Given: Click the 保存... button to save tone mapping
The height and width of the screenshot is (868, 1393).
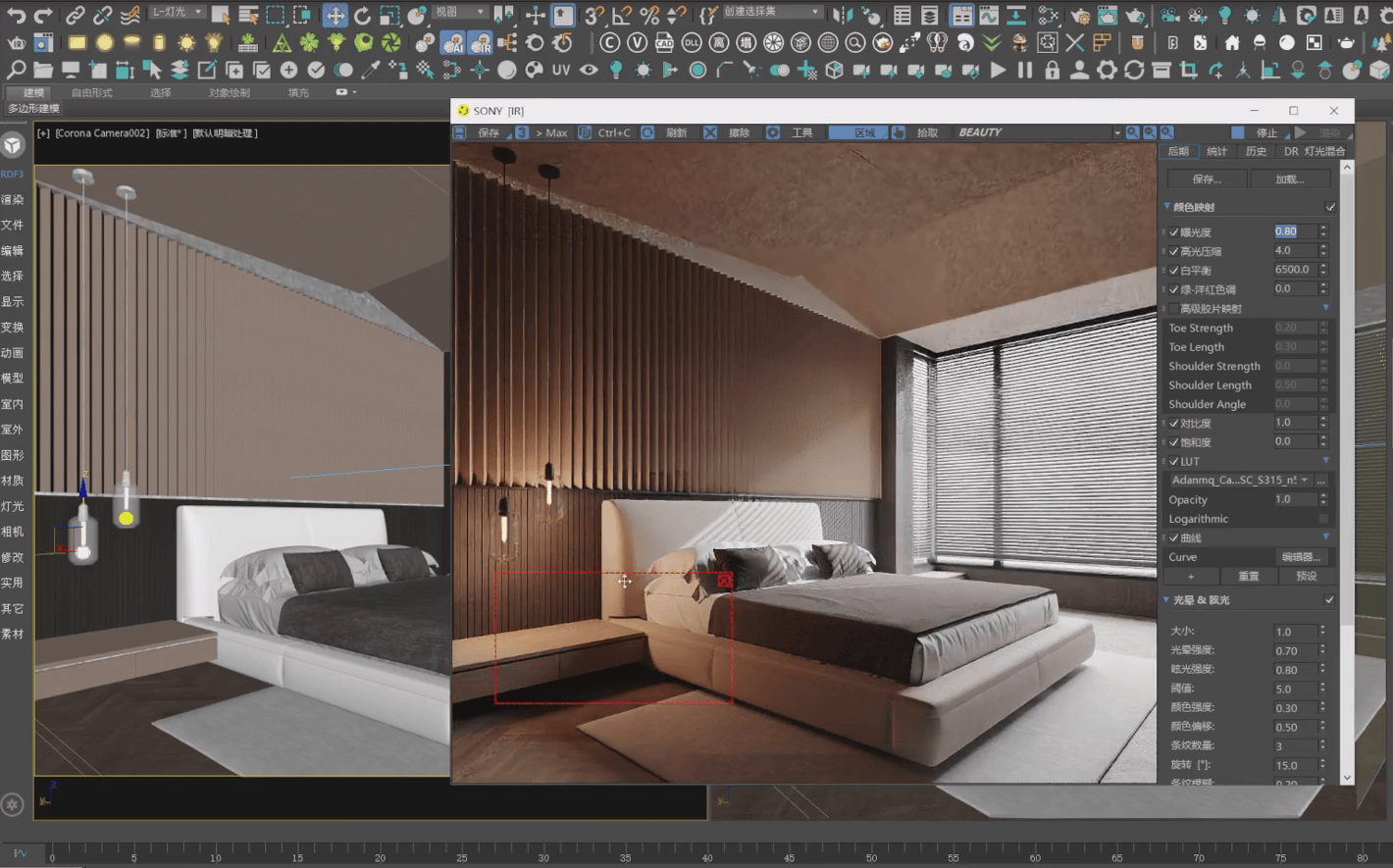Looking at the screenshot, I should (1206, 178).
